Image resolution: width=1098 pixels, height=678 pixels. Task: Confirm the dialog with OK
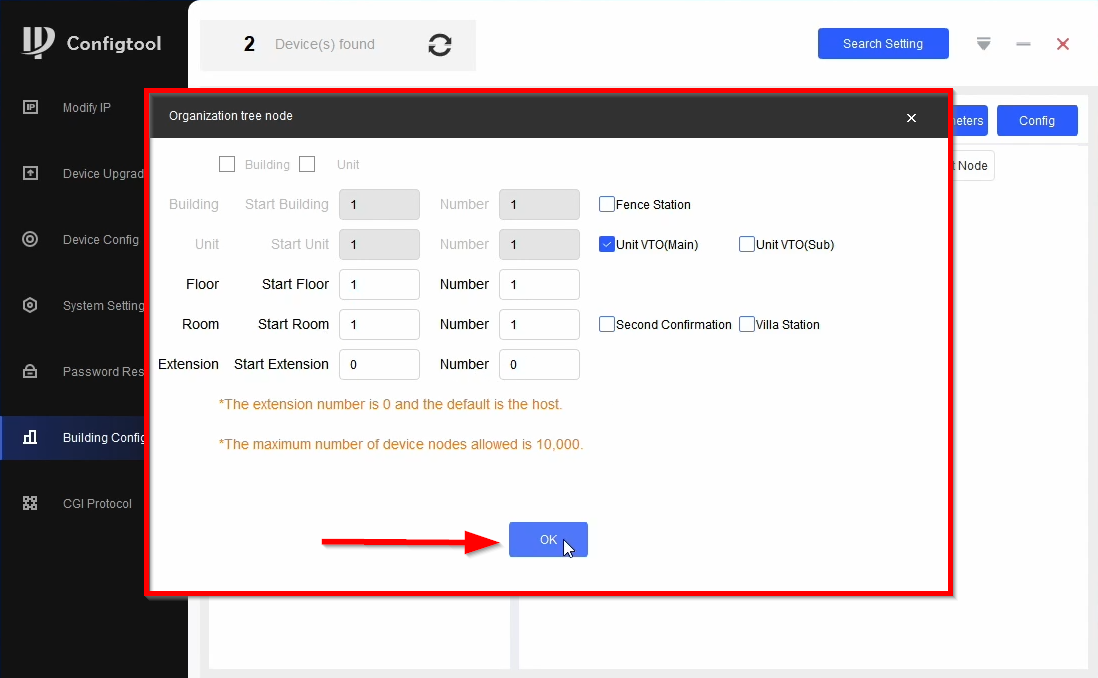click(548, 539)
